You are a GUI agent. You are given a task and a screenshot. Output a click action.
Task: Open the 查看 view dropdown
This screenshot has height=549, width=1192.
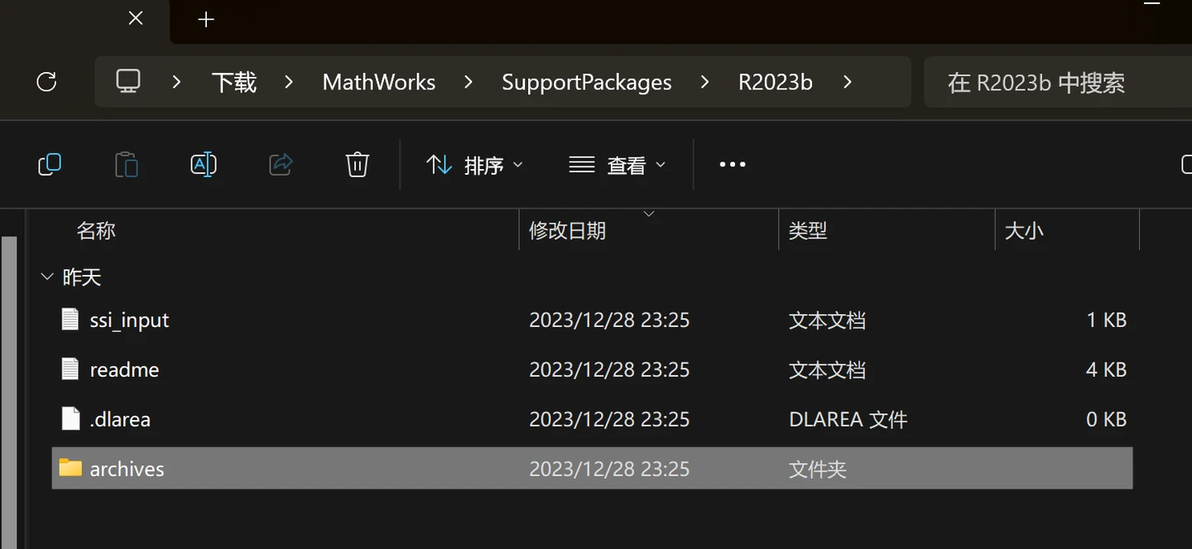pyautogui.click(x=617, y=164)
